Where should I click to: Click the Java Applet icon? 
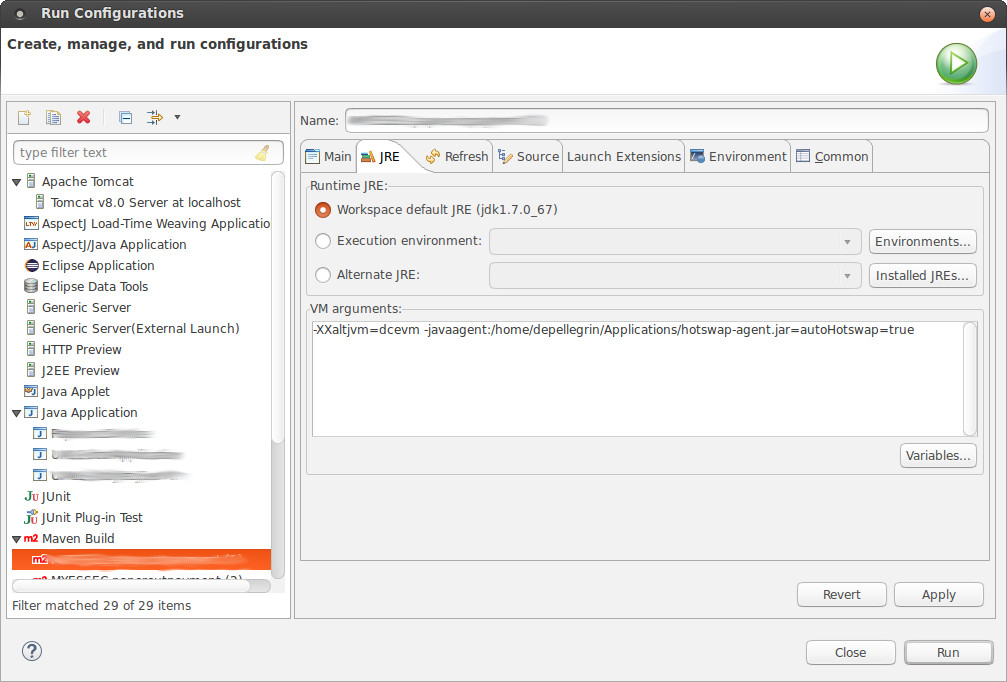pyautogui.click(x=31, y=390)
